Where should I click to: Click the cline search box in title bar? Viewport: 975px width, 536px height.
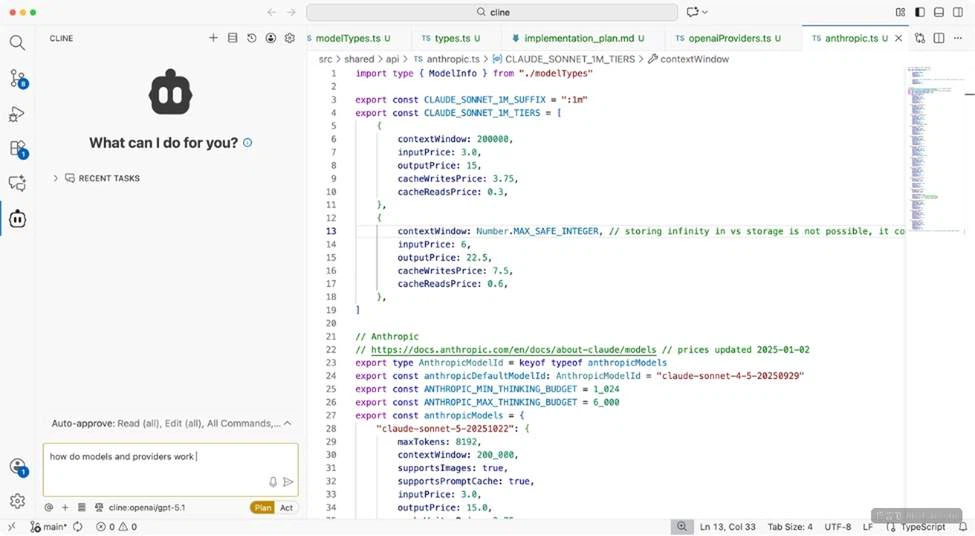[x=492, y=12]
